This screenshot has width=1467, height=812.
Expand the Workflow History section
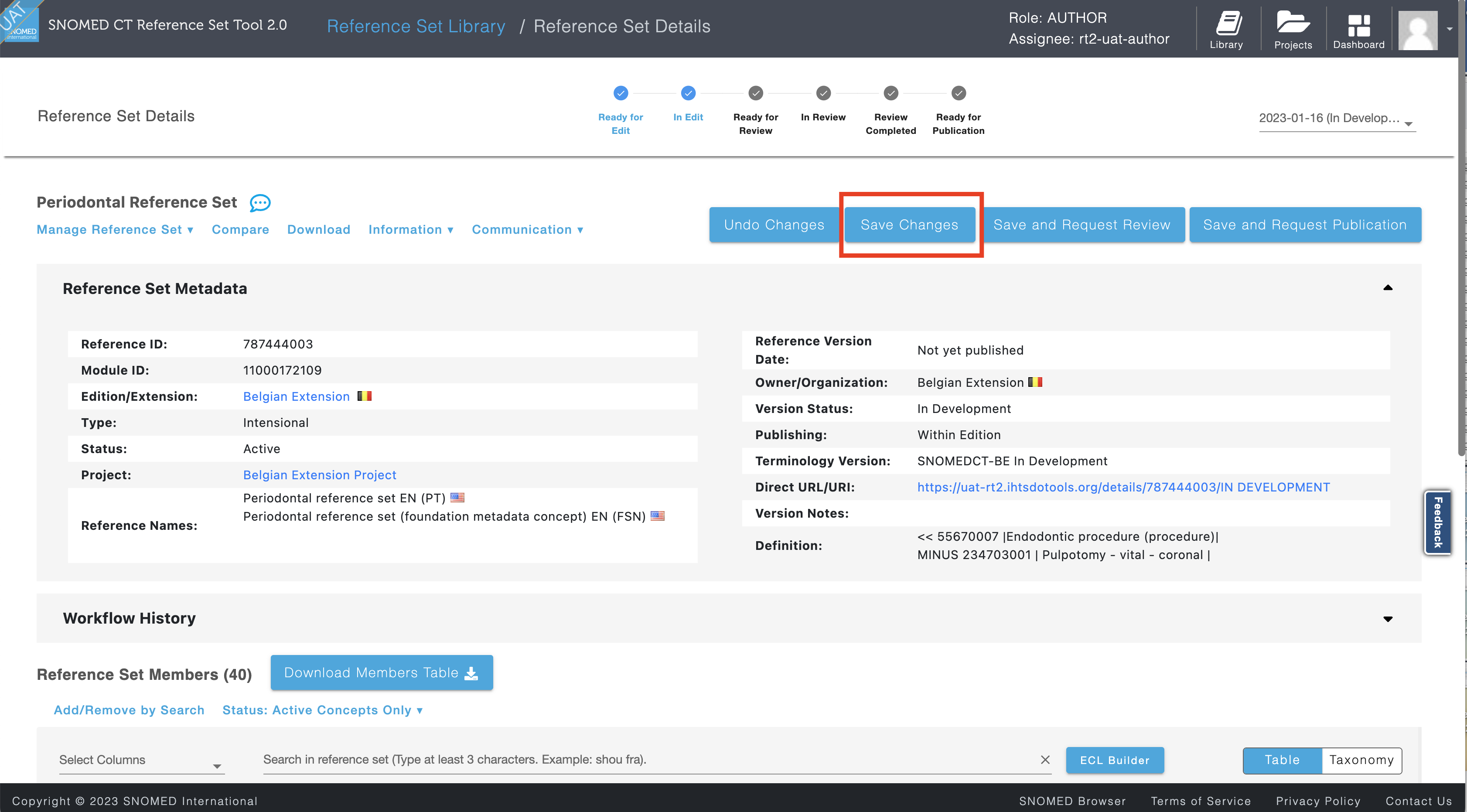(1388, 619)
